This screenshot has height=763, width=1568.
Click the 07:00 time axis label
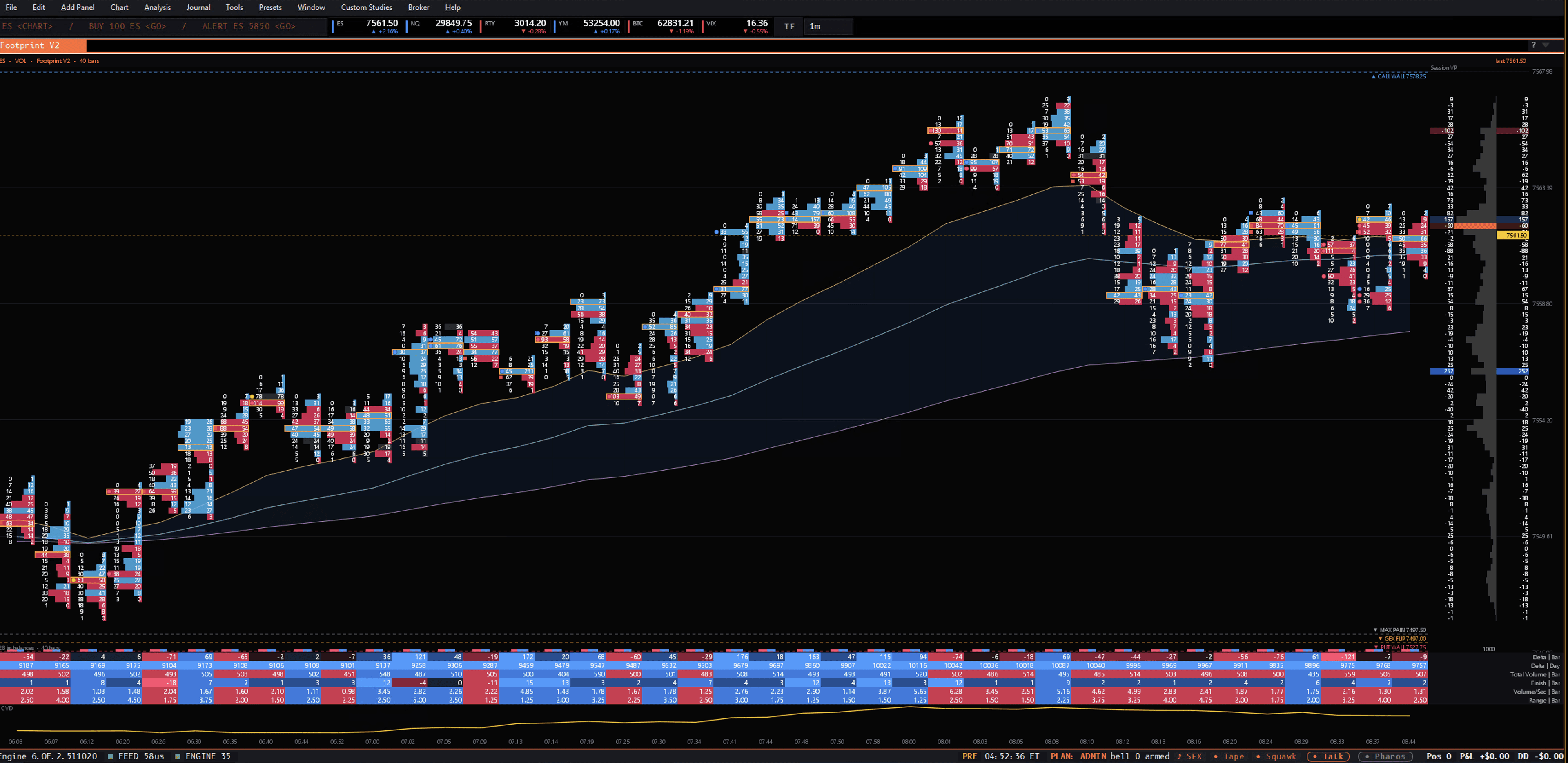(x=372, y=742)
